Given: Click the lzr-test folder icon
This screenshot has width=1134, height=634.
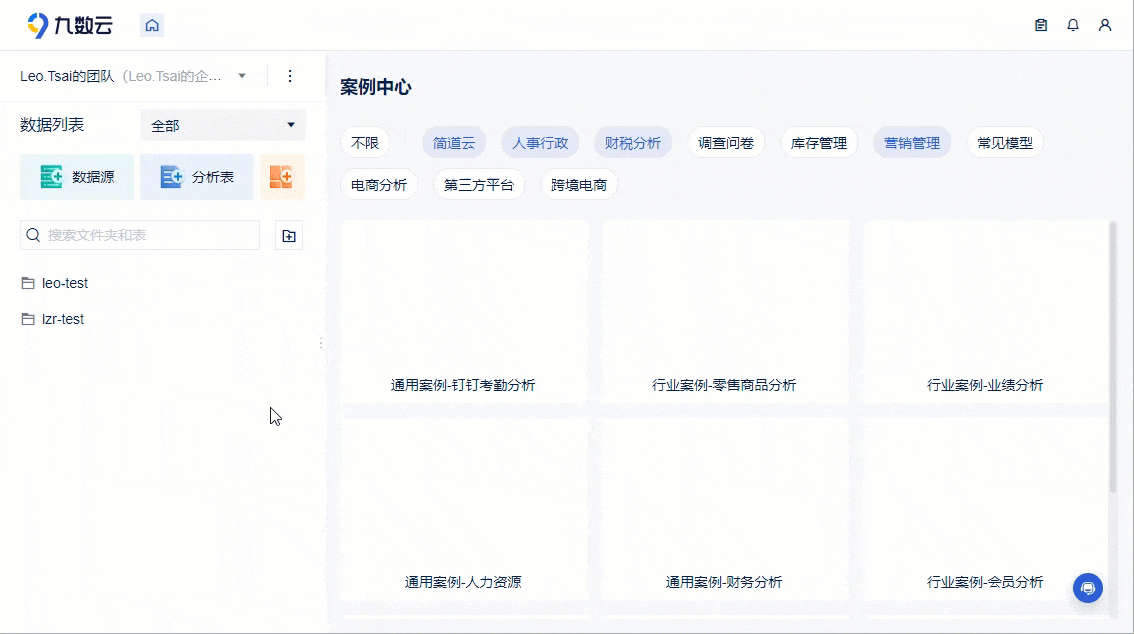Looking at the screenshot, I should click(x=28, y=320).
